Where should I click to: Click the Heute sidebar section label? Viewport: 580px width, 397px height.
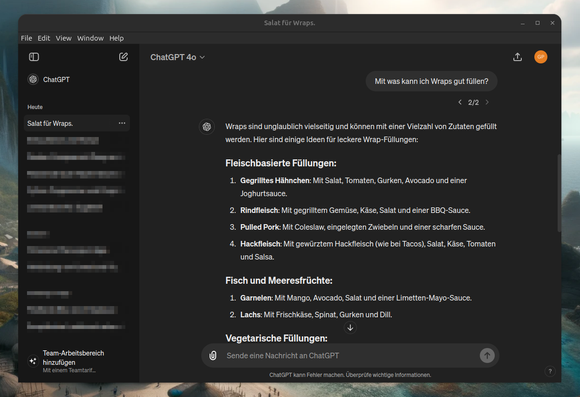pyautogui.click(x=35, y=107)
